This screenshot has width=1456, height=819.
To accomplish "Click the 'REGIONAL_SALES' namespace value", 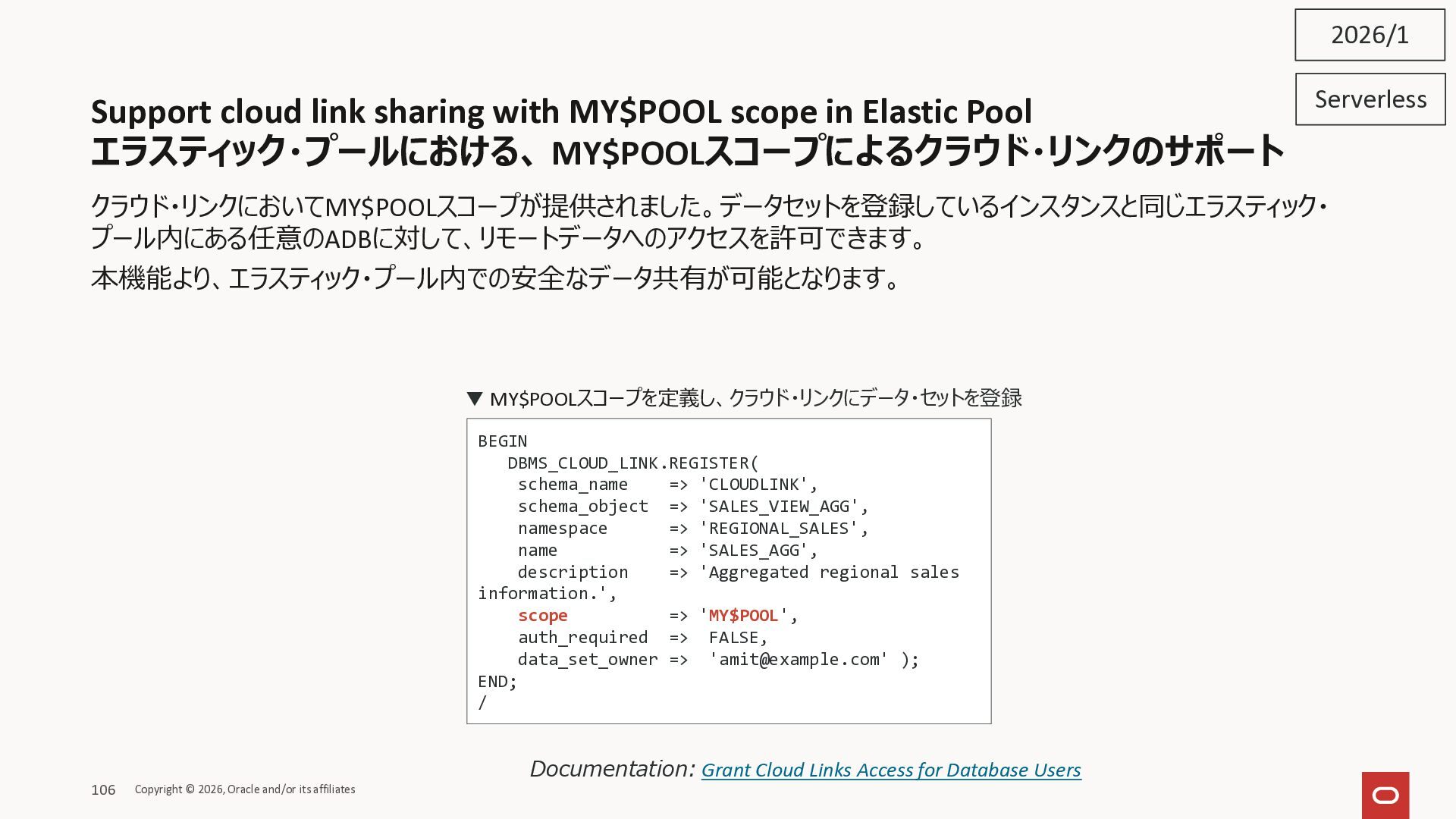I will [779, 529].
